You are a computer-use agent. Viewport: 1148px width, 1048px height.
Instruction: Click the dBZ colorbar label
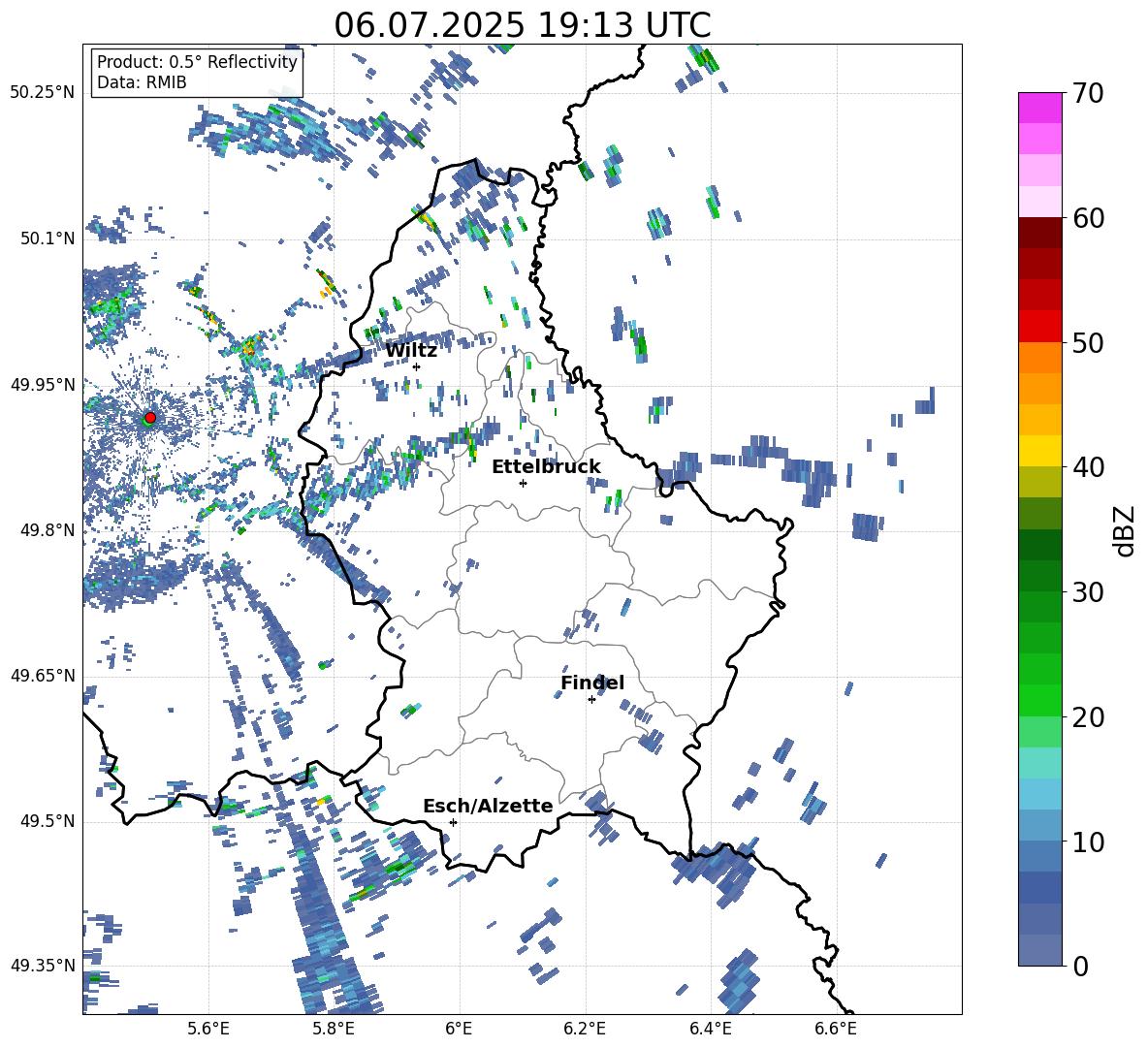click(1124, 531)
